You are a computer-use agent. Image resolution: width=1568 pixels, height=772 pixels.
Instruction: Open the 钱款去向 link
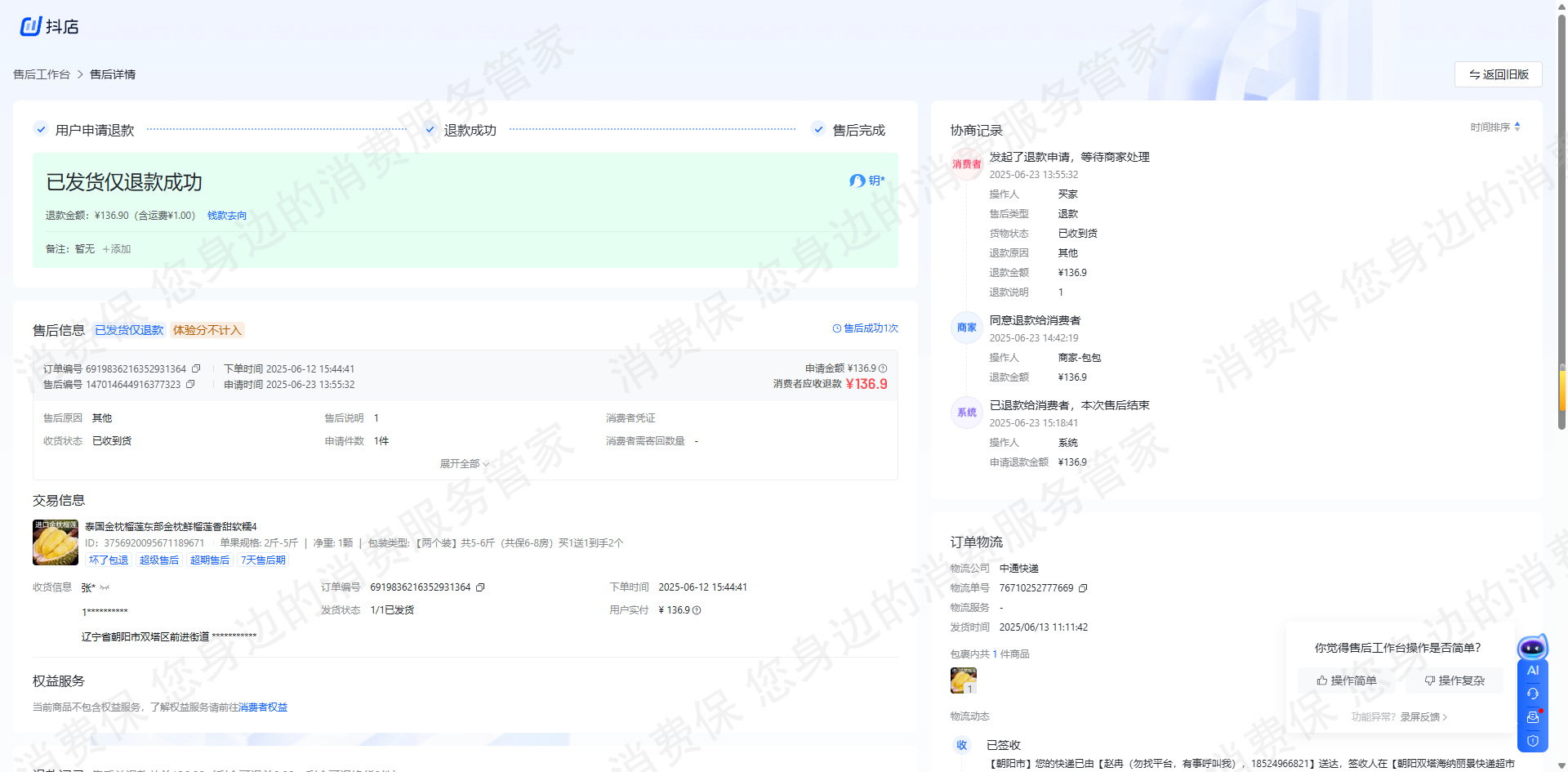(x=227, y=216)
